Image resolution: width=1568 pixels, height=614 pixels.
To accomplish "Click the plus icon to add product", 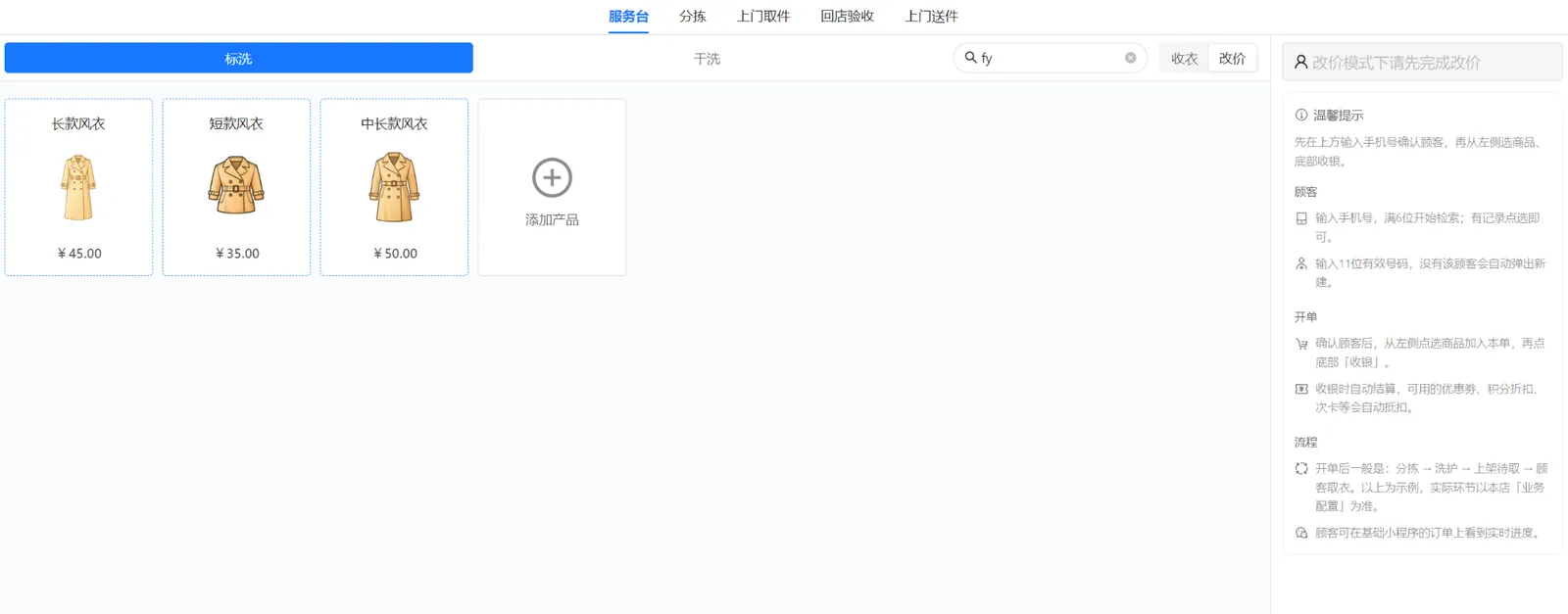I will [x=552, y=178].
